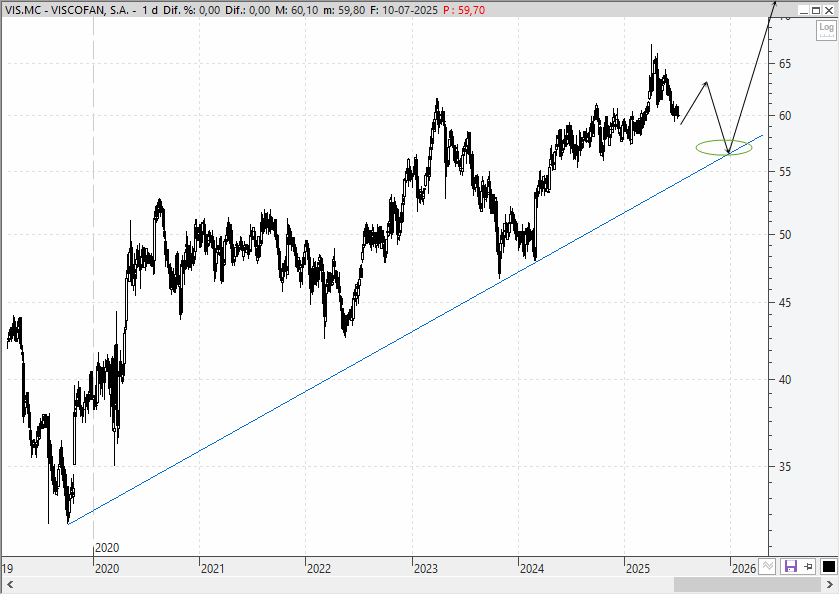Click the 2025 time axis label

[638, 568]
